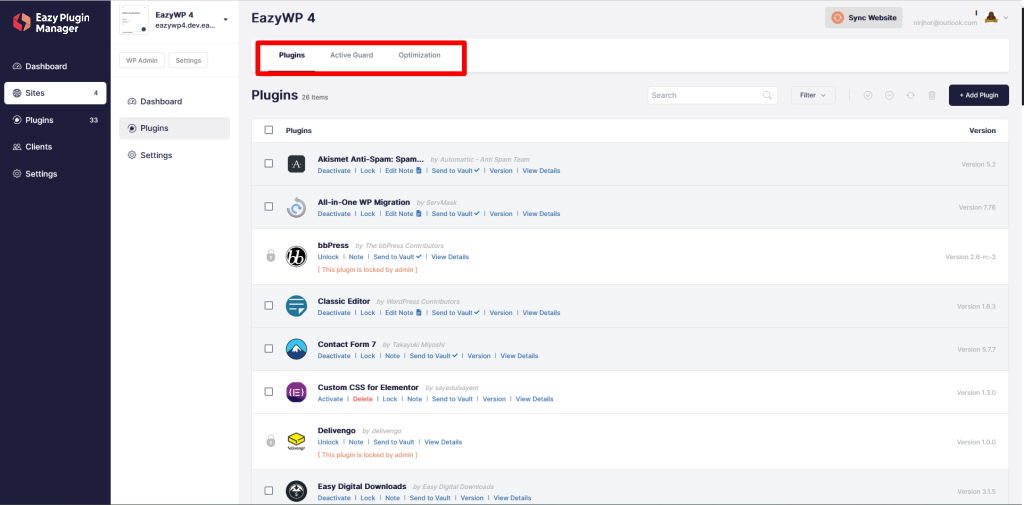1024x505 pixels.
Task: Click the Contact Form 7 plugin icon
Action: pyautogui.click(x=296, y=349)
